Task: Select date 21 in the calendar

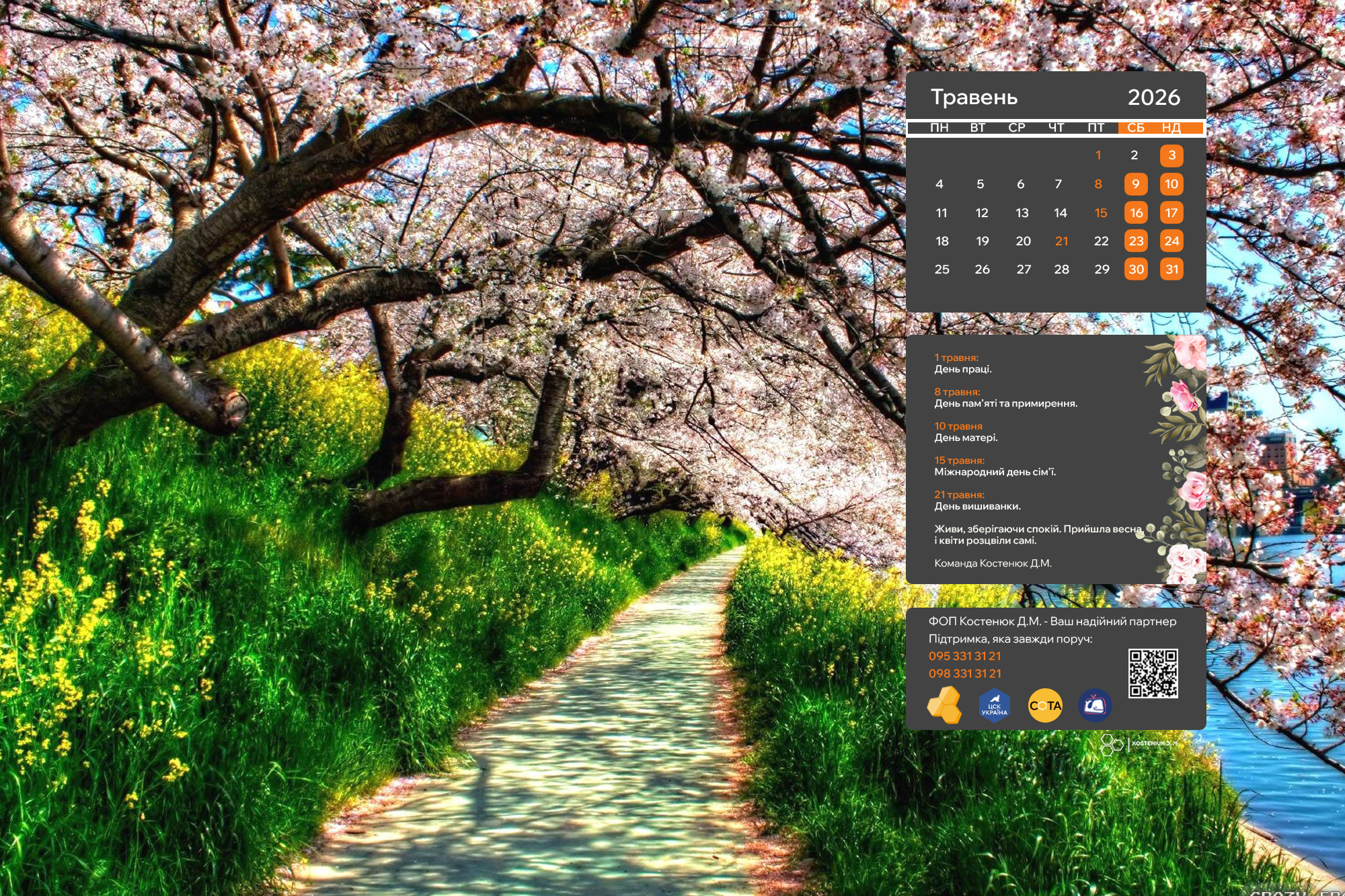Action: click(x=1062, y=241)
